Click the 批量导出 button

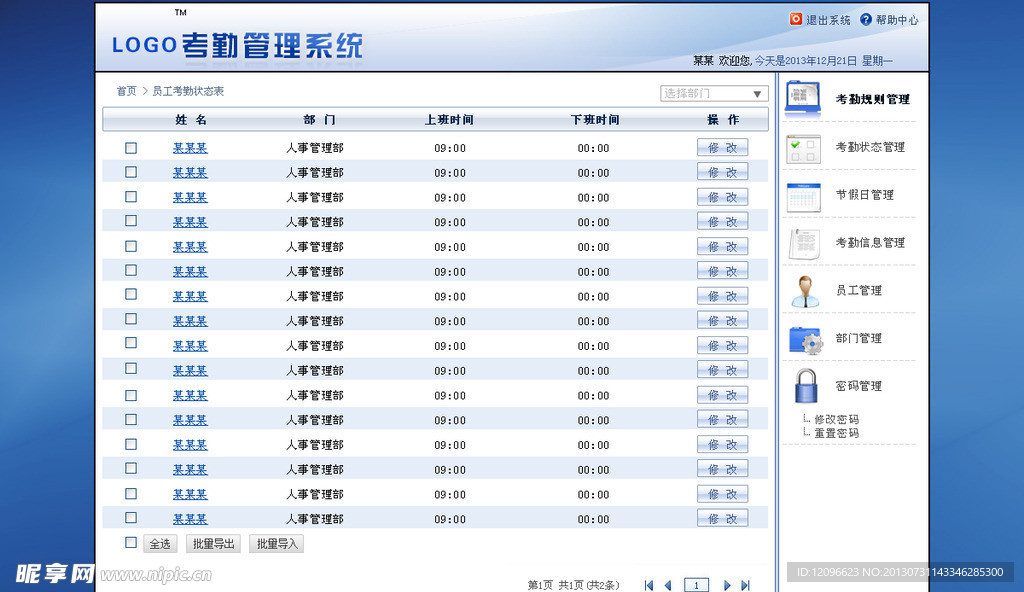coord(213,544)
